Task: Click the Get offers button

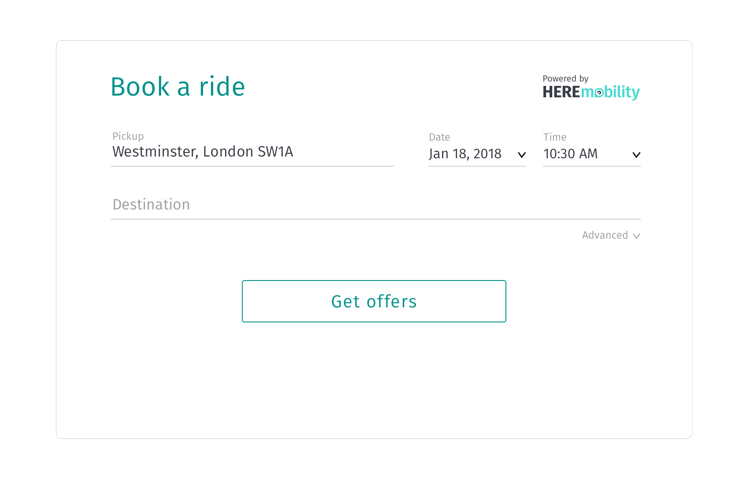Action: (374, 301)
